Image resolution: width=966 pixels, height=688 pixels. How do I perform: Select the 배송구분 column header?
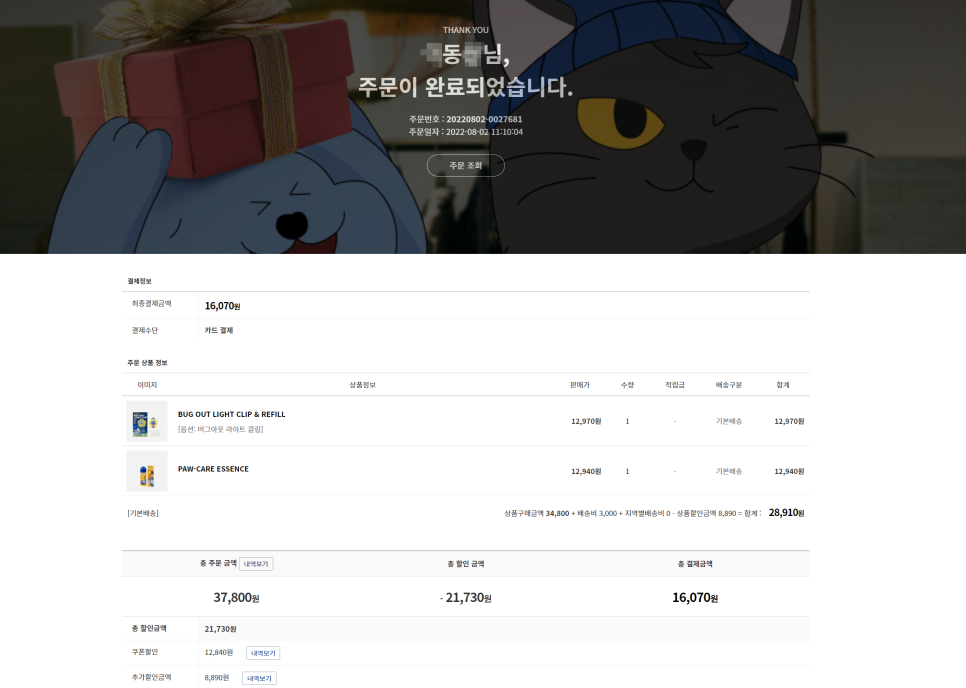(729, 385)
